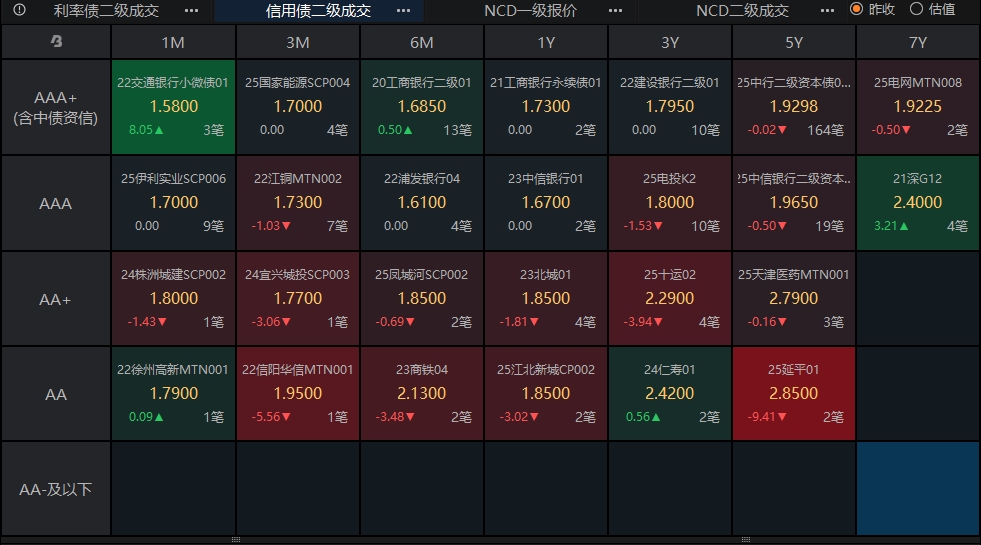Click the 7Y column header
The height and width of the screenshot is (545, 981).
[918, 42]
